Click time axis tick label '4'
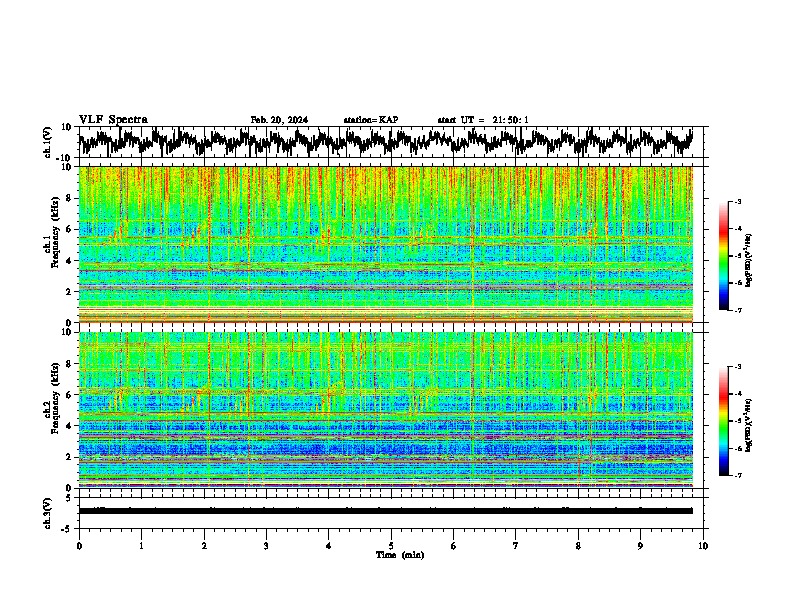This screenshot has height=612, width=792. coord(329,546)
